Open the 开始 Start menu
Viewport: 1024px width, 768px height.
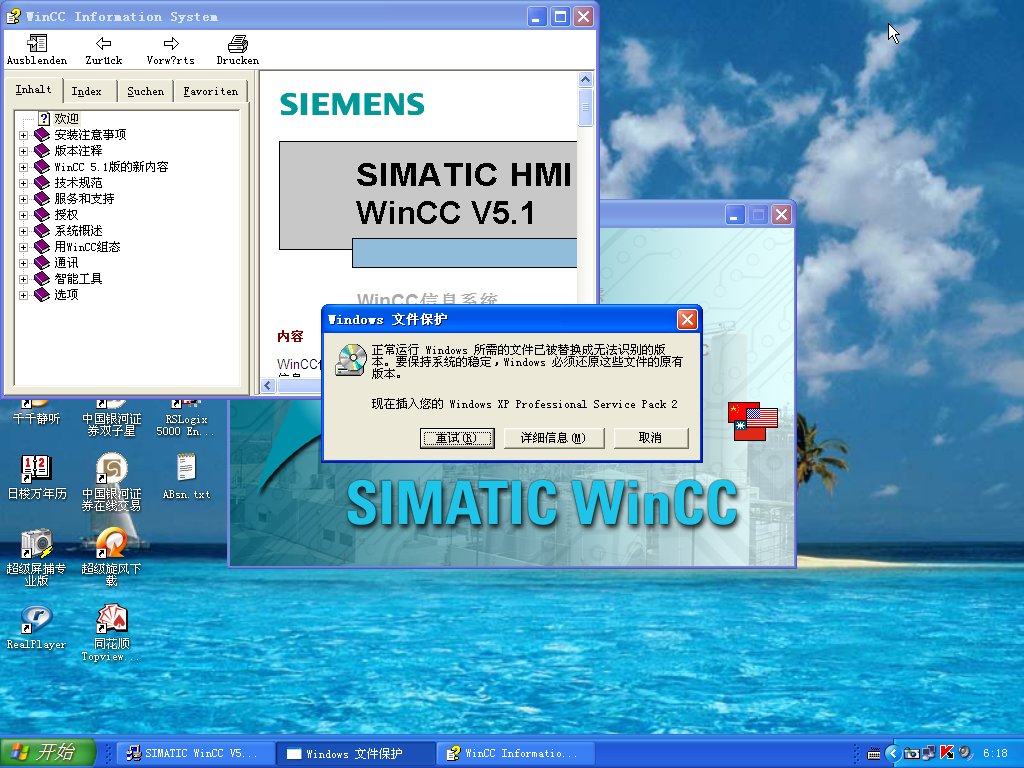click(x=48, y=753)
